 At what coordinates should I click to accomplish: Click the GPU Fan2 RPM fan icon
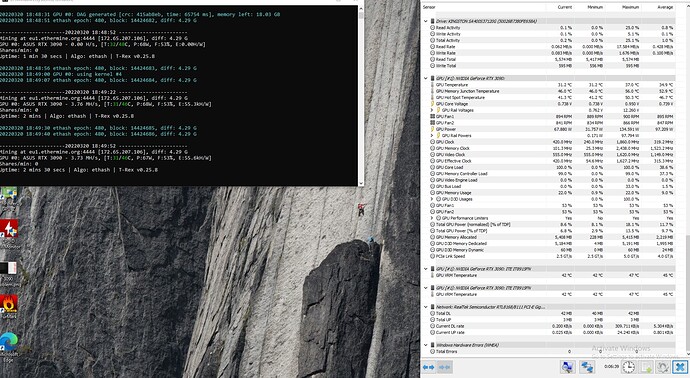click(x=432, y=123)
